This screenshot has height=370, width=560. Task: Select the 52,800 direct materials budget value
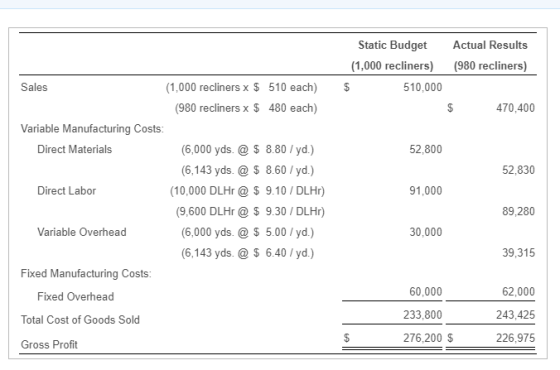pyautogui.click(x=426, y=149)
